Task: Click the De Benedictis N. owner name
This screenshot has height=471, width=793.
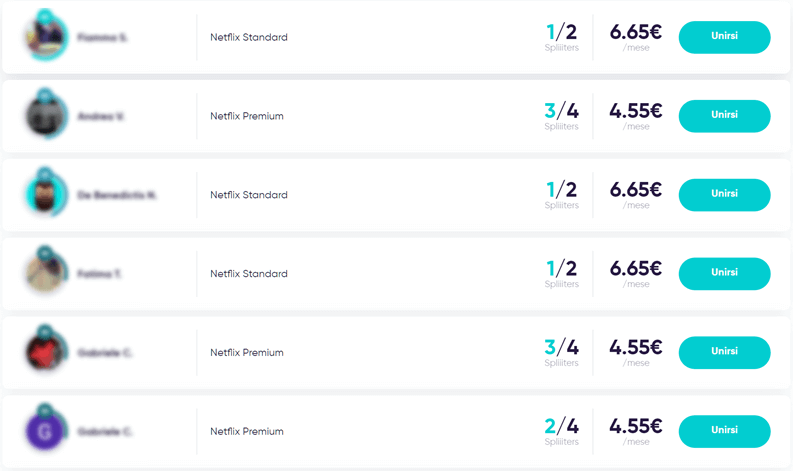Action: 117,195
